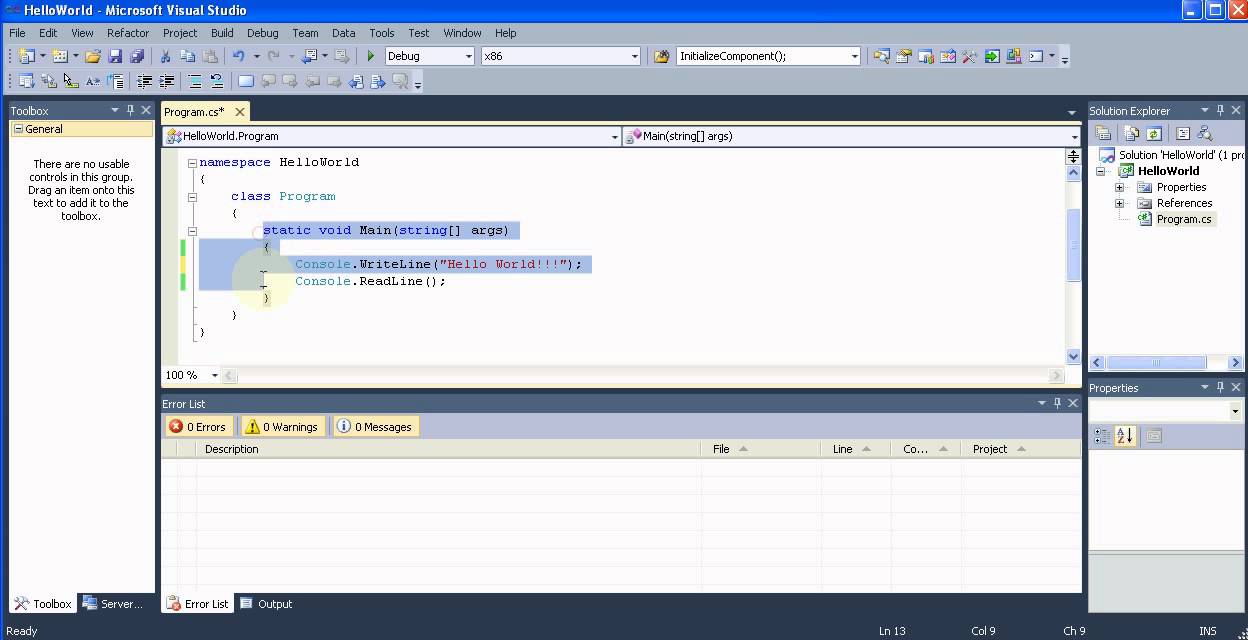Toggle auto-hide pin on Solution Explorer panel

[x=1220, y=110]
